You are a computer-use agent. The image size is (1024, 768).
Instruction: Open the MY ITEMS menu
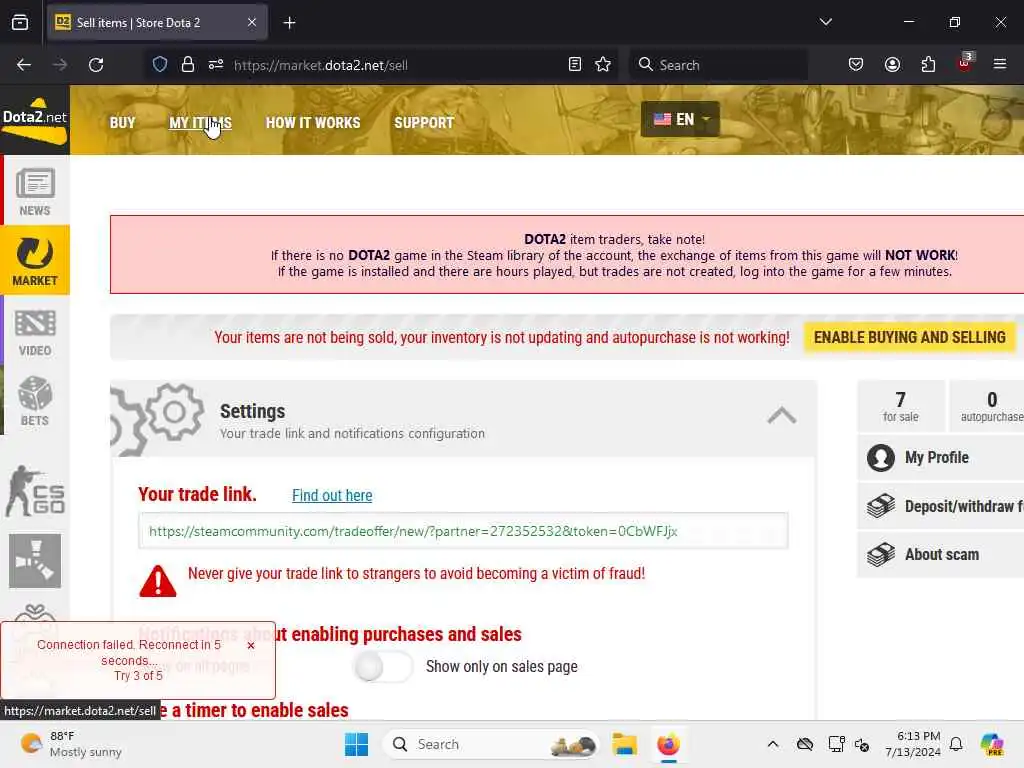[x=200, y=123]
